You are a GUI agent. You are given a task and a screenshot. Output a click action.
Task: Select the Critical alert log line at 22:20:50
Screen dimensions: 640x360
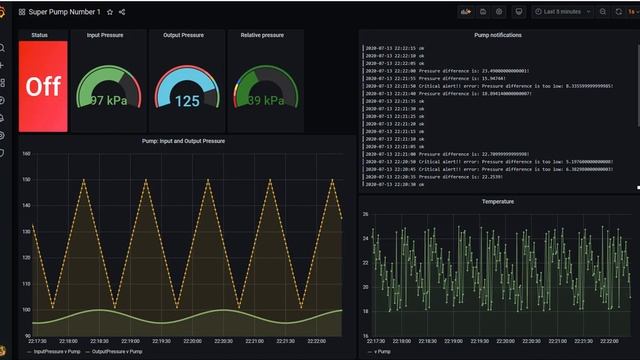point(488,162)
